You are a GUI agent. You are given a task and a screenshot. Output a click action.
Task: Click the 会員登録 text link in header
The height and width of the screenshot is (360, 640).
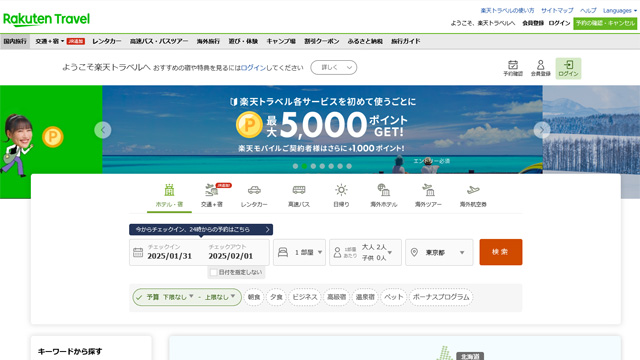(x=533, y=23)
